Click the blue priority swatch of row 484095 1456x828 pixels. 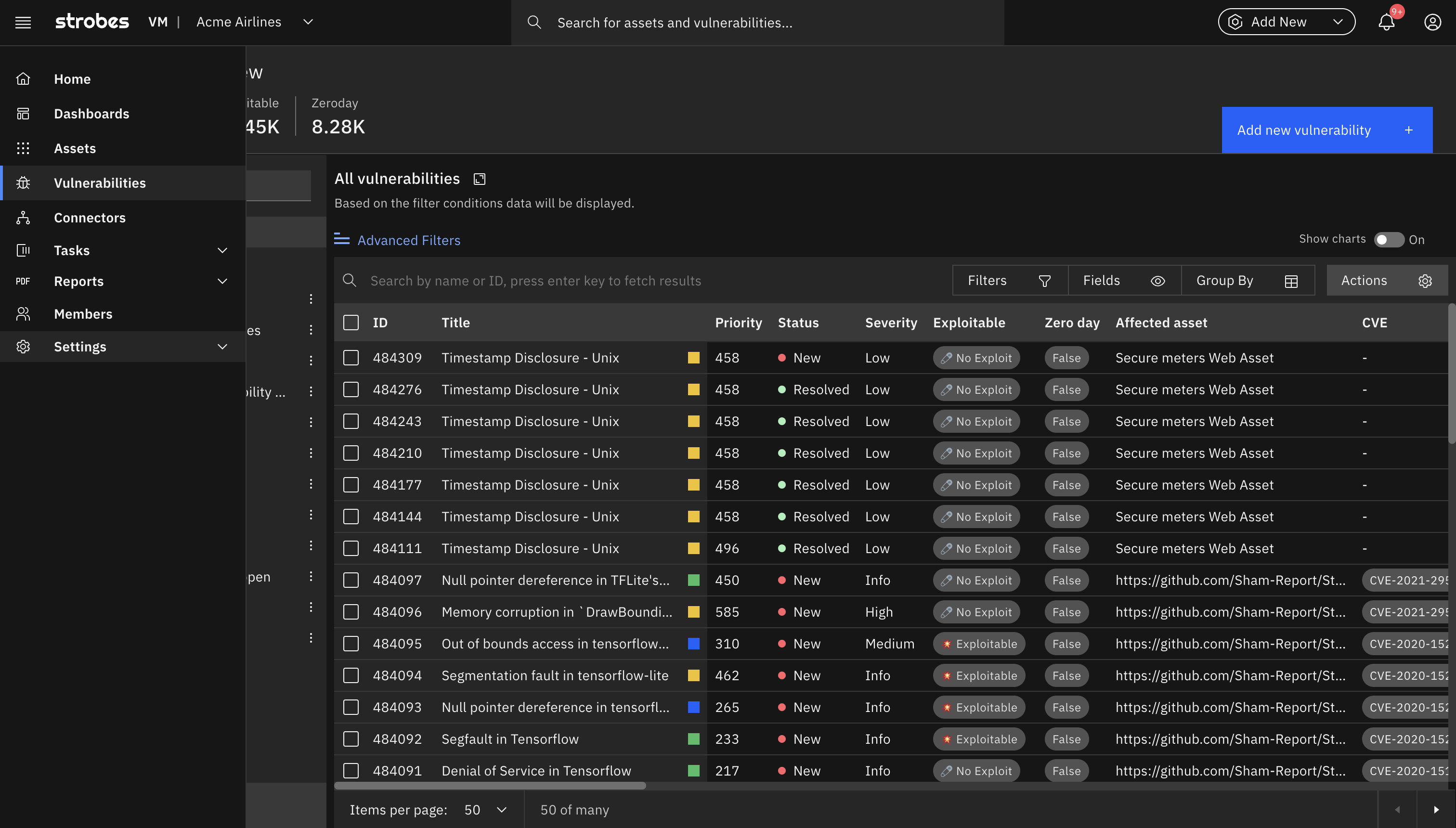693,644
